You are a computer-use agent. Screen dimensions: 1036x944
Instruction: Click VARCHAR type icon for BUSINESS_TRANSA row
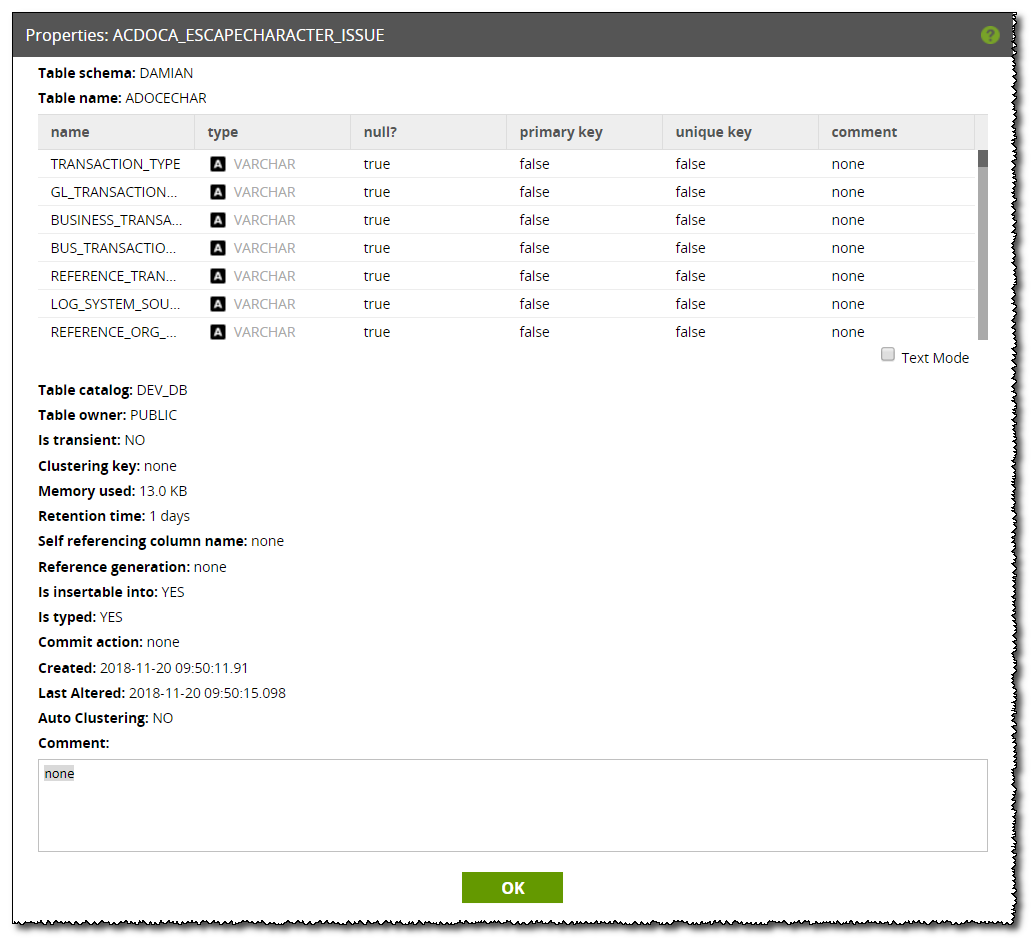[x=217, y=220]
